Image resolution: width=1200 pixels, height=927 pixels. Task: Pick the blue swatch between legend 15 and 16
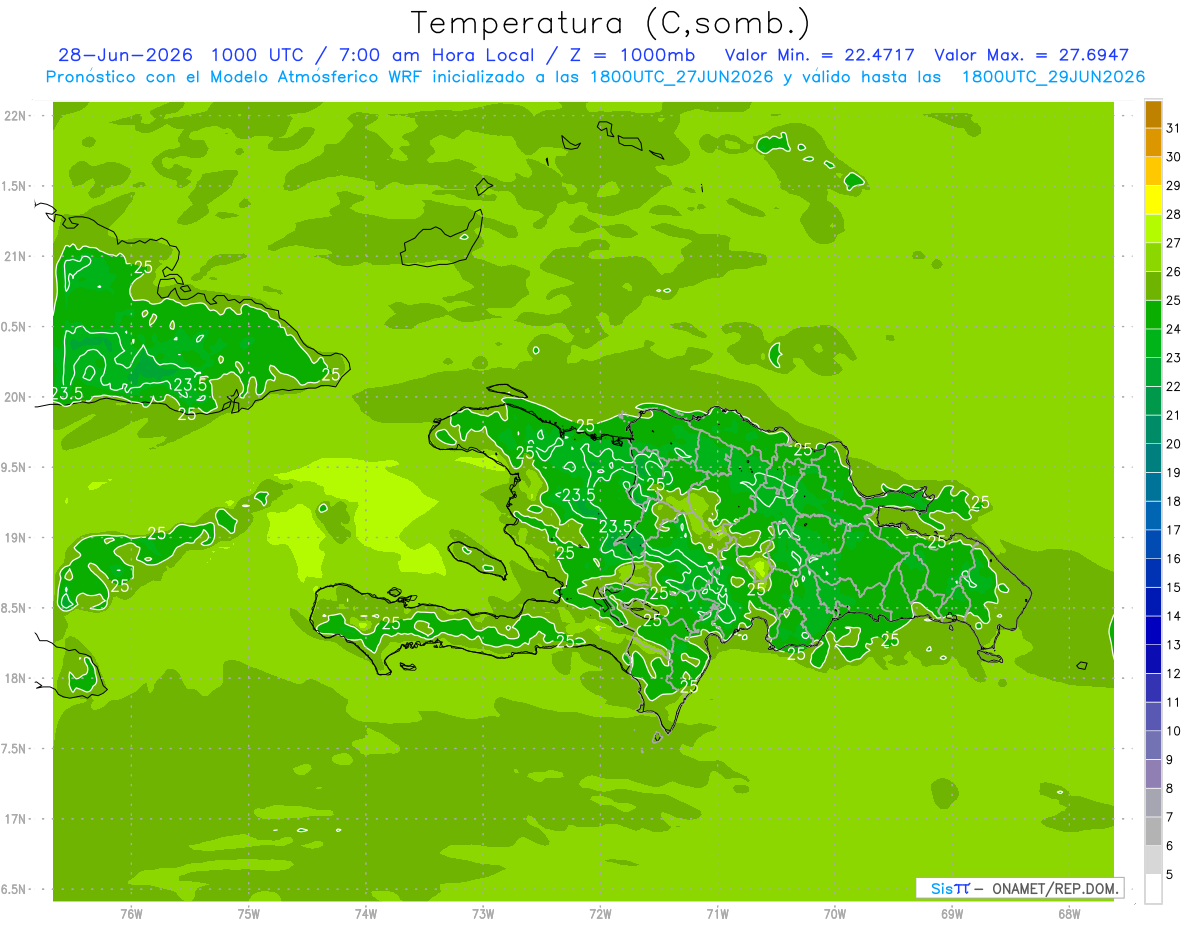click(1153, 573)
